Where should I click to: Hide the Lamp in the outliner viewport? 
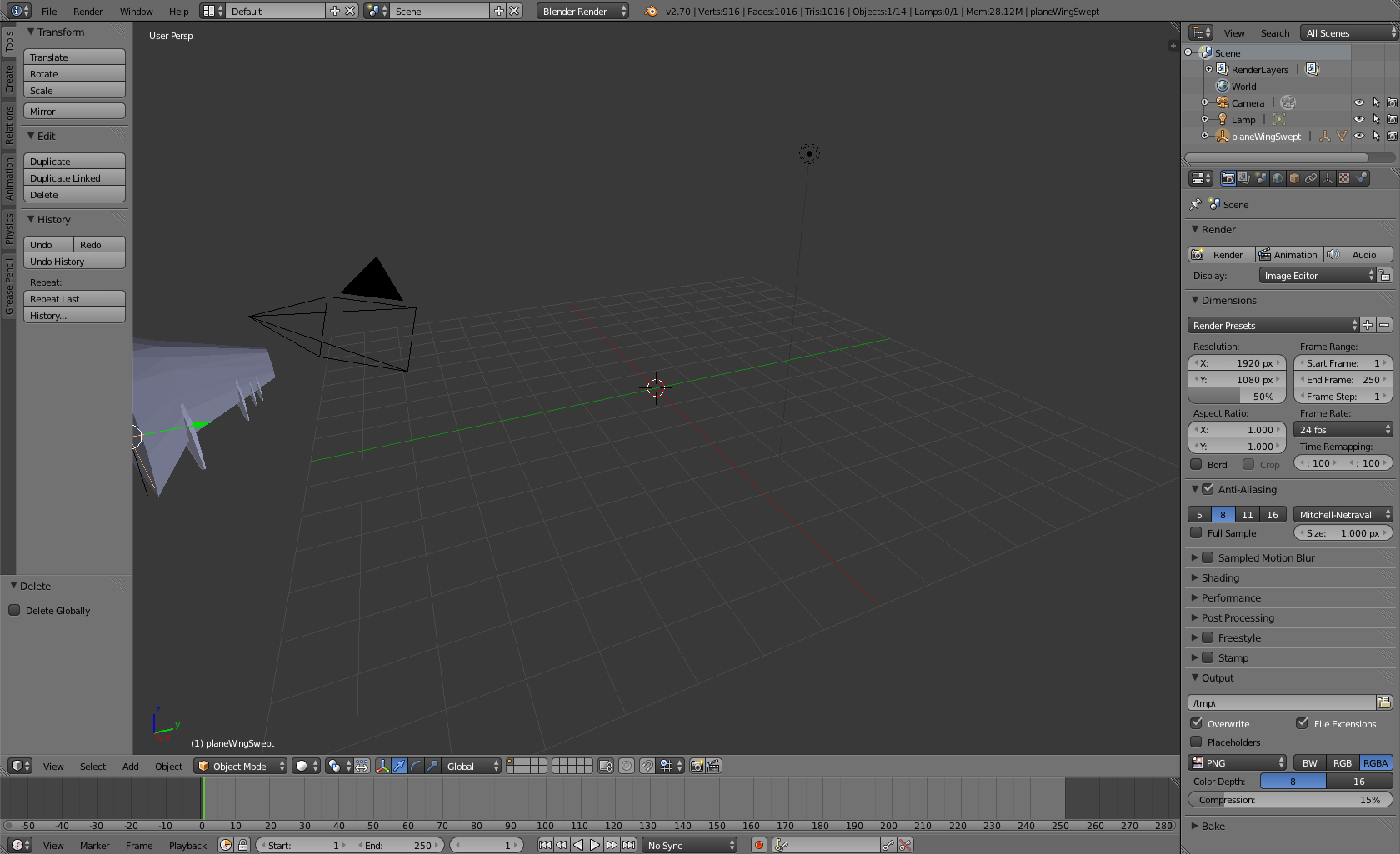(x=1358, y=120)
